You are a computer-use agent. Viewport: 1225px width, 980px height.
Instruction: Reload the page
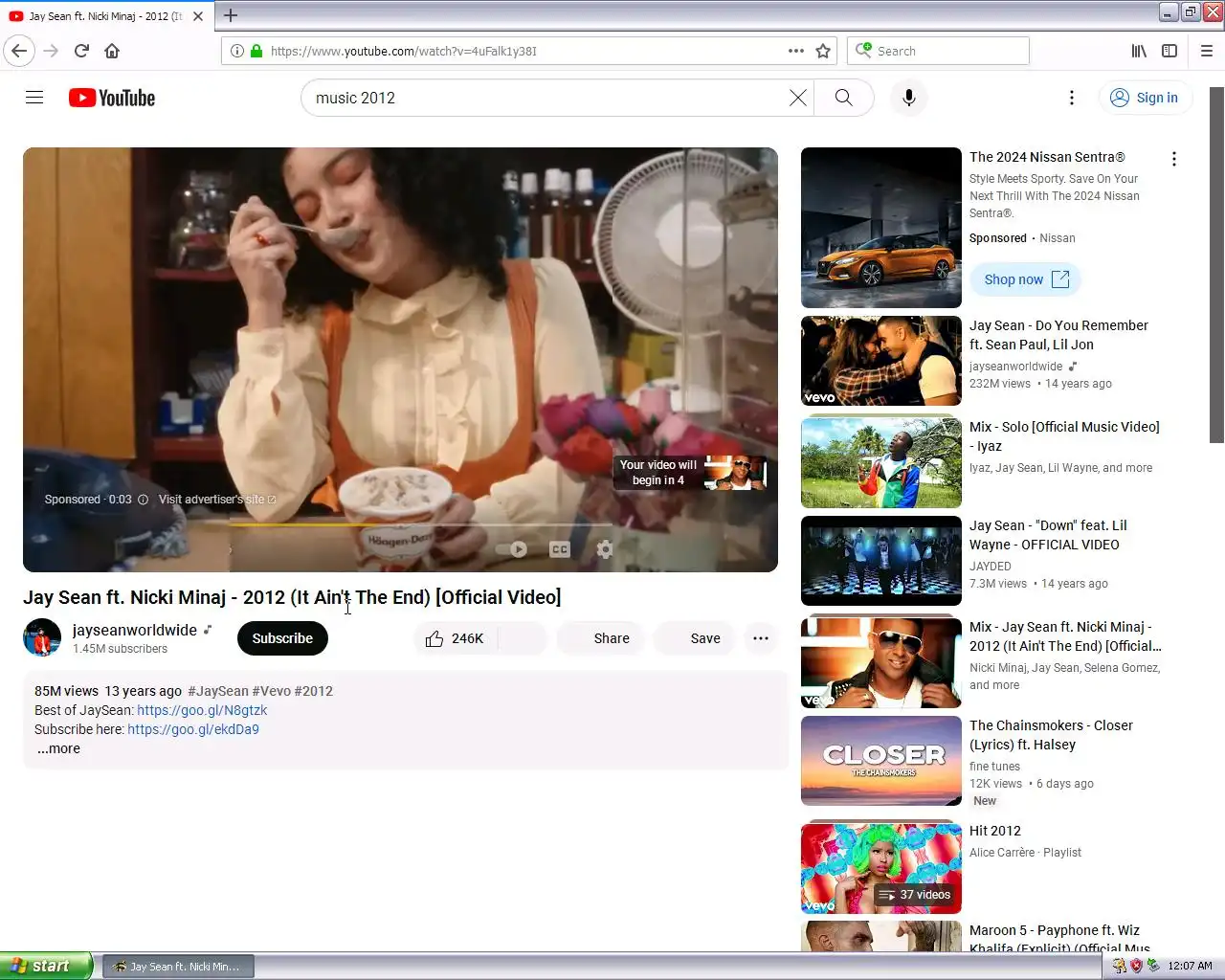(81, 51)
